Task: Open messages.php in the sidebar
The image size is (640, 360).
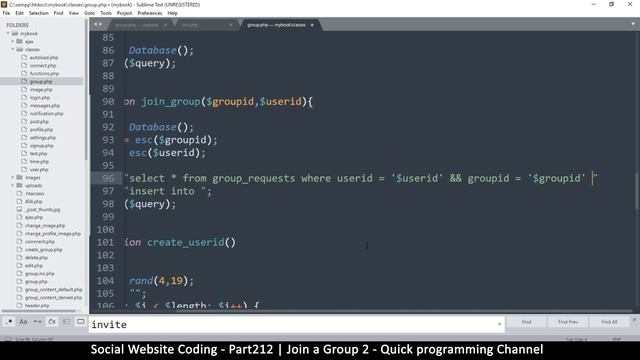Action: [44, 105]
